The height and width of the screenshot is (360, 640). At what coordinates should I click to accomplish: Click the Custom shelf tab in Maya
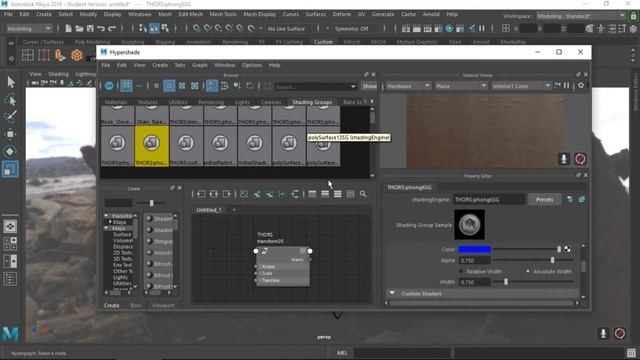click(323, 42)
